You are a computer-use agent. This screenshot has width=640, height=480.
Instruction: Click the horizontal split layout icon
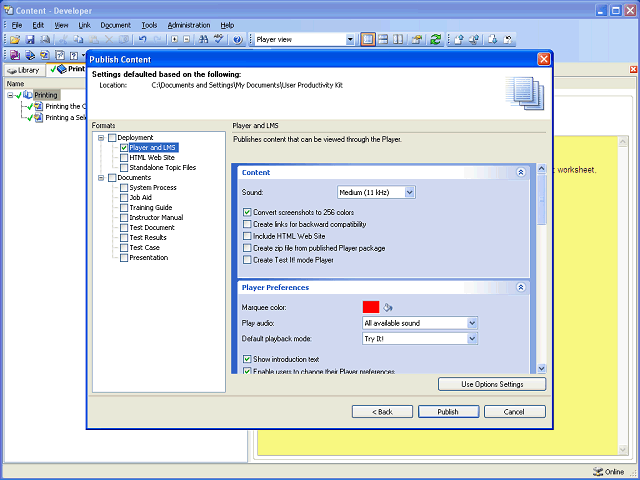383,40
